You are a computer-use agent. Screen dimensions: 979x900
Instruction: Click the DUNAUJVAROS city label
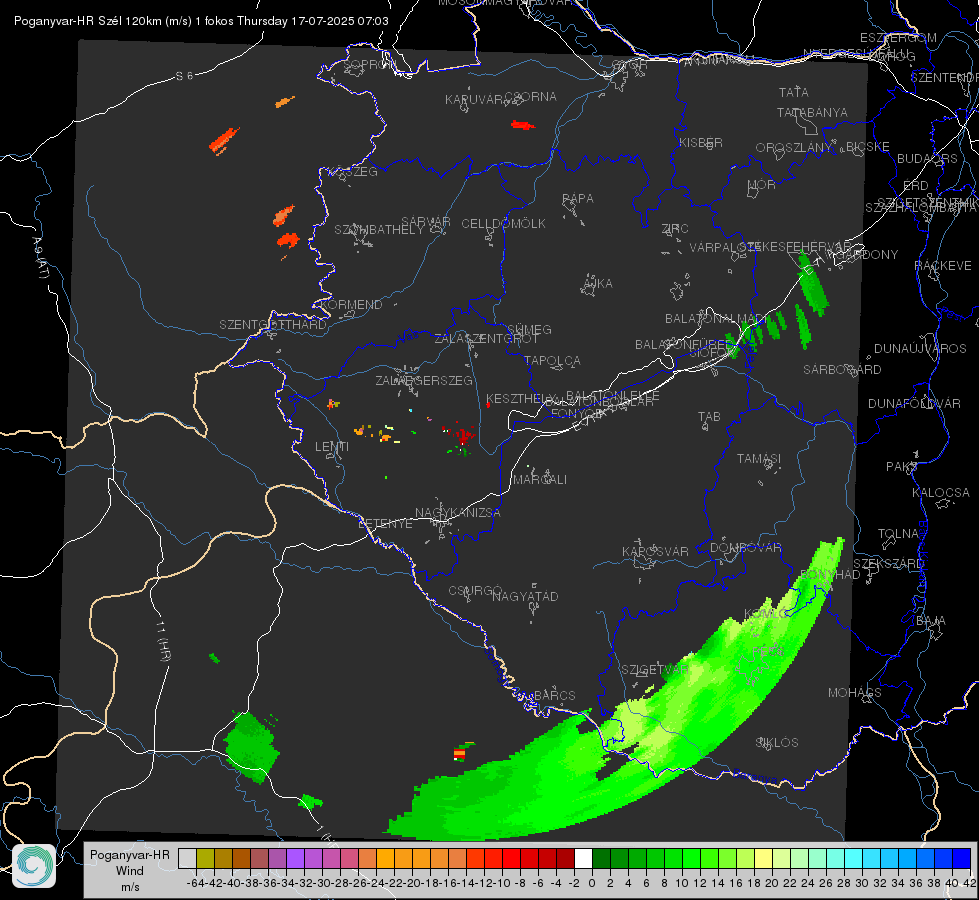click(x=920, y=349)
